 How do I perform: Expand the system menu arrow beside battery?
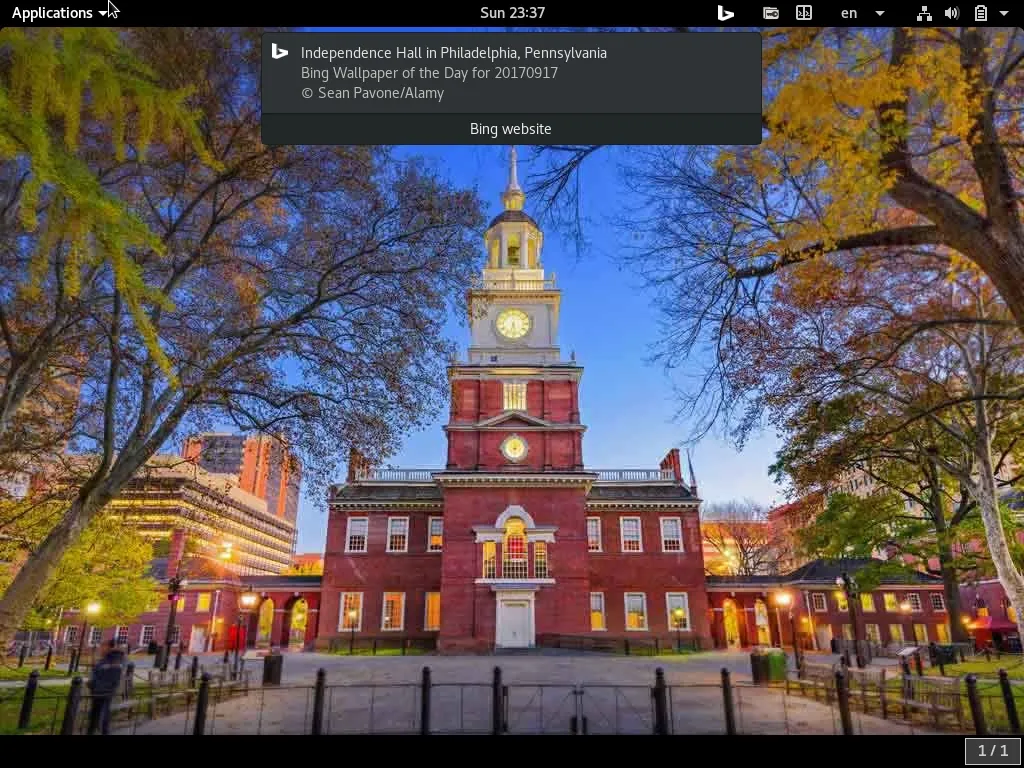(x=1004, y=13)
